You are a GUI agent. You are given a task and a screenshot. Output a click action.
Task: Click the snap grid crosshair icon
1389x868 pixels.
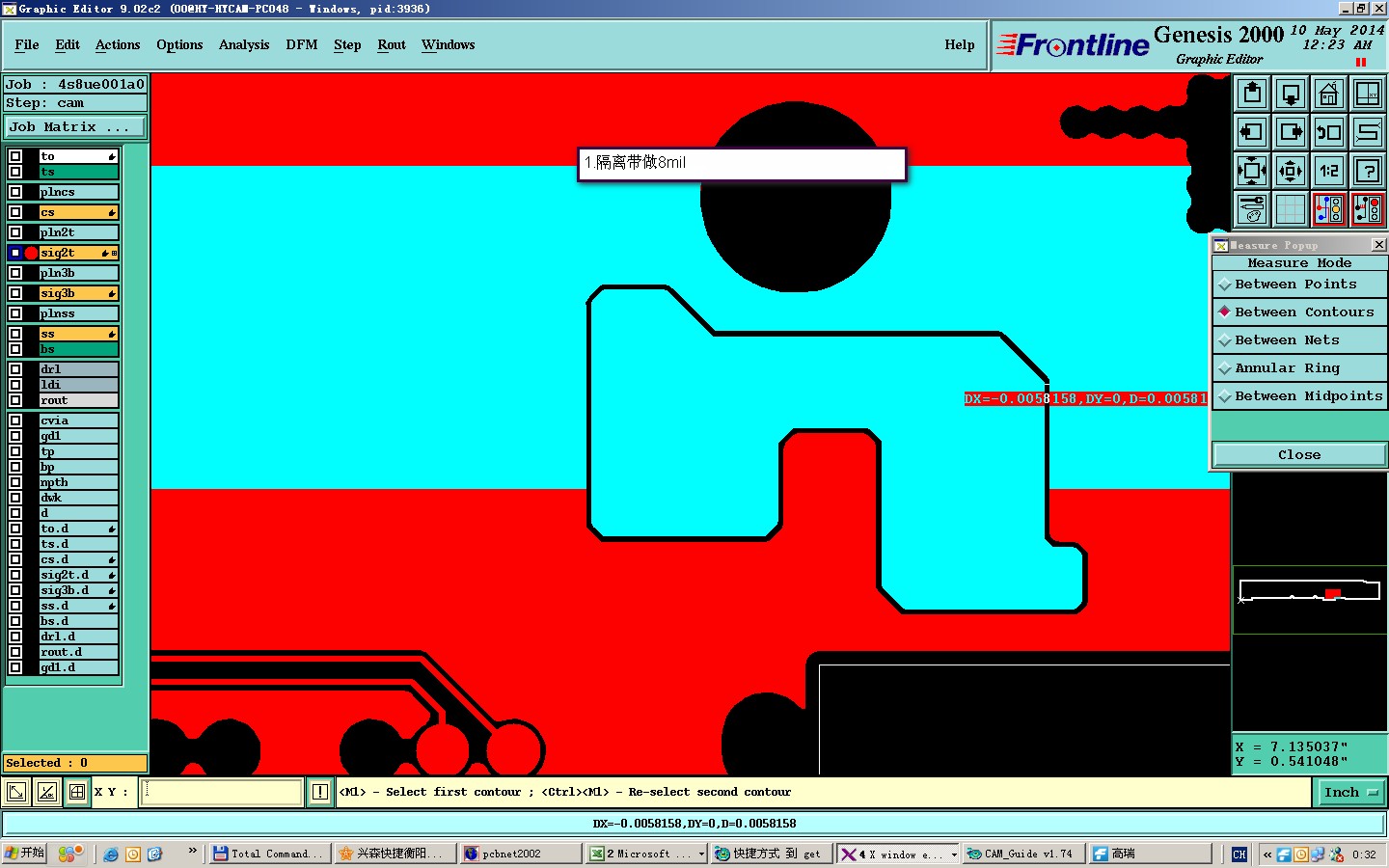tap(77, 792)
